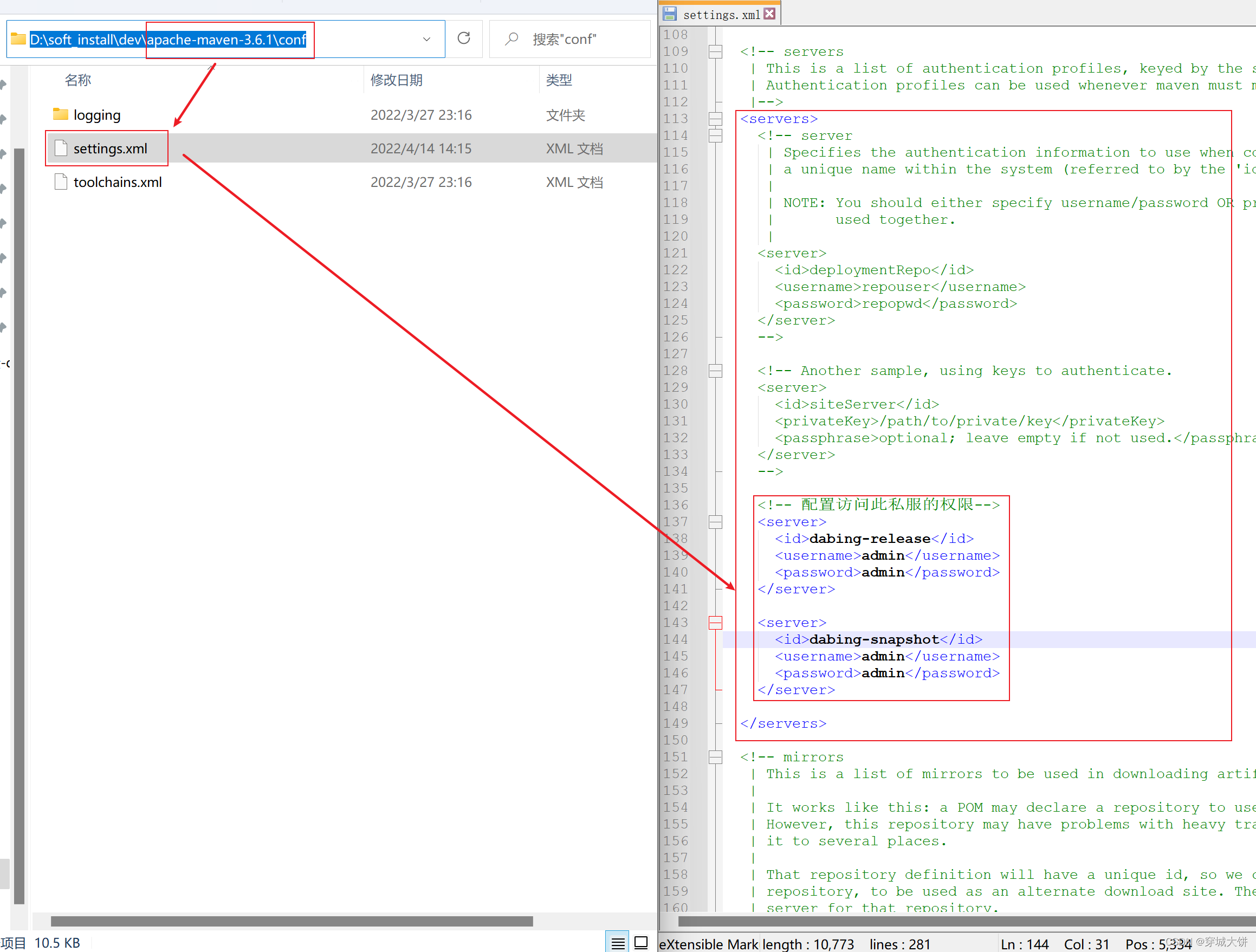Sort files by the 修改日期 column header
The height and width of the screenshot is (952, 1256).
pos(396,80)
